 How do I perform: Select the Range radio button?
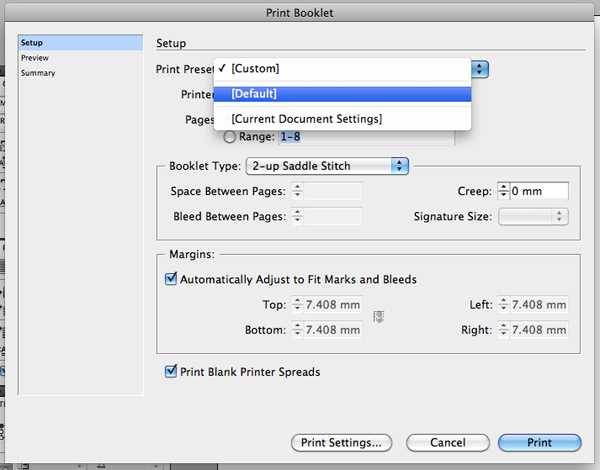(230, 137)
